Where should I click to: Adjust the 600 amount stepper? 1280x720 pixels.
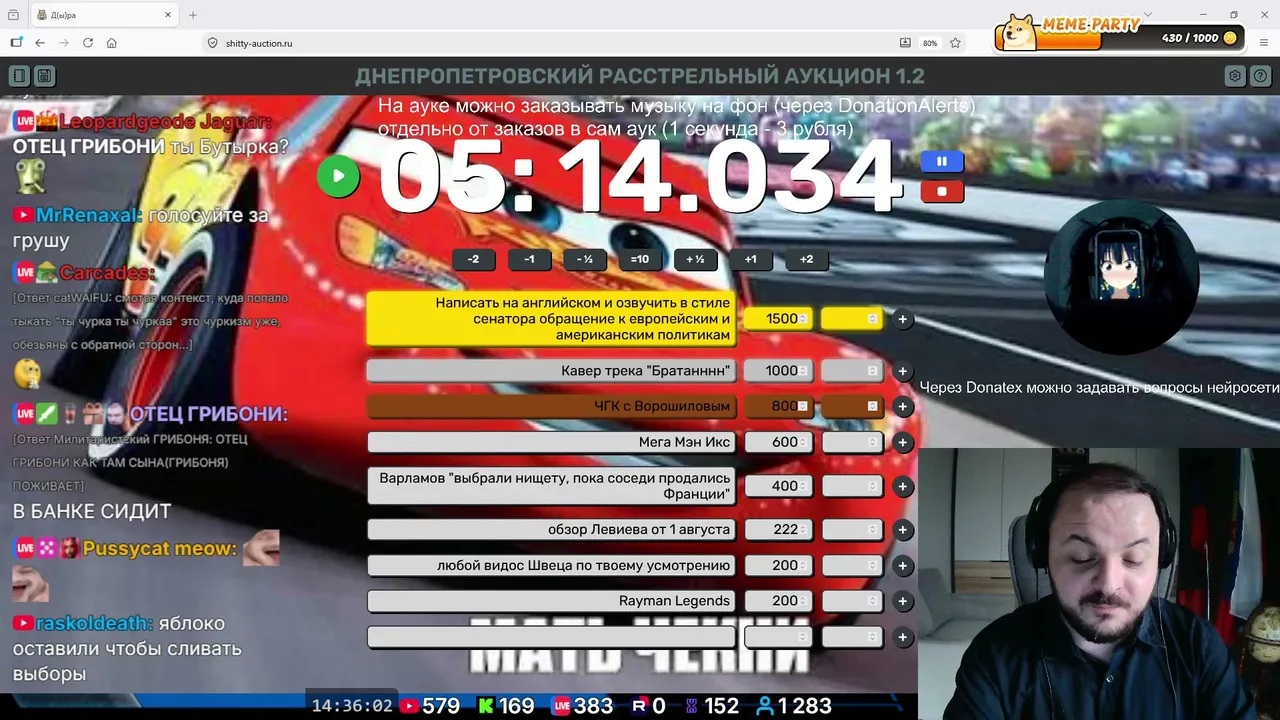tap(803, 442)
